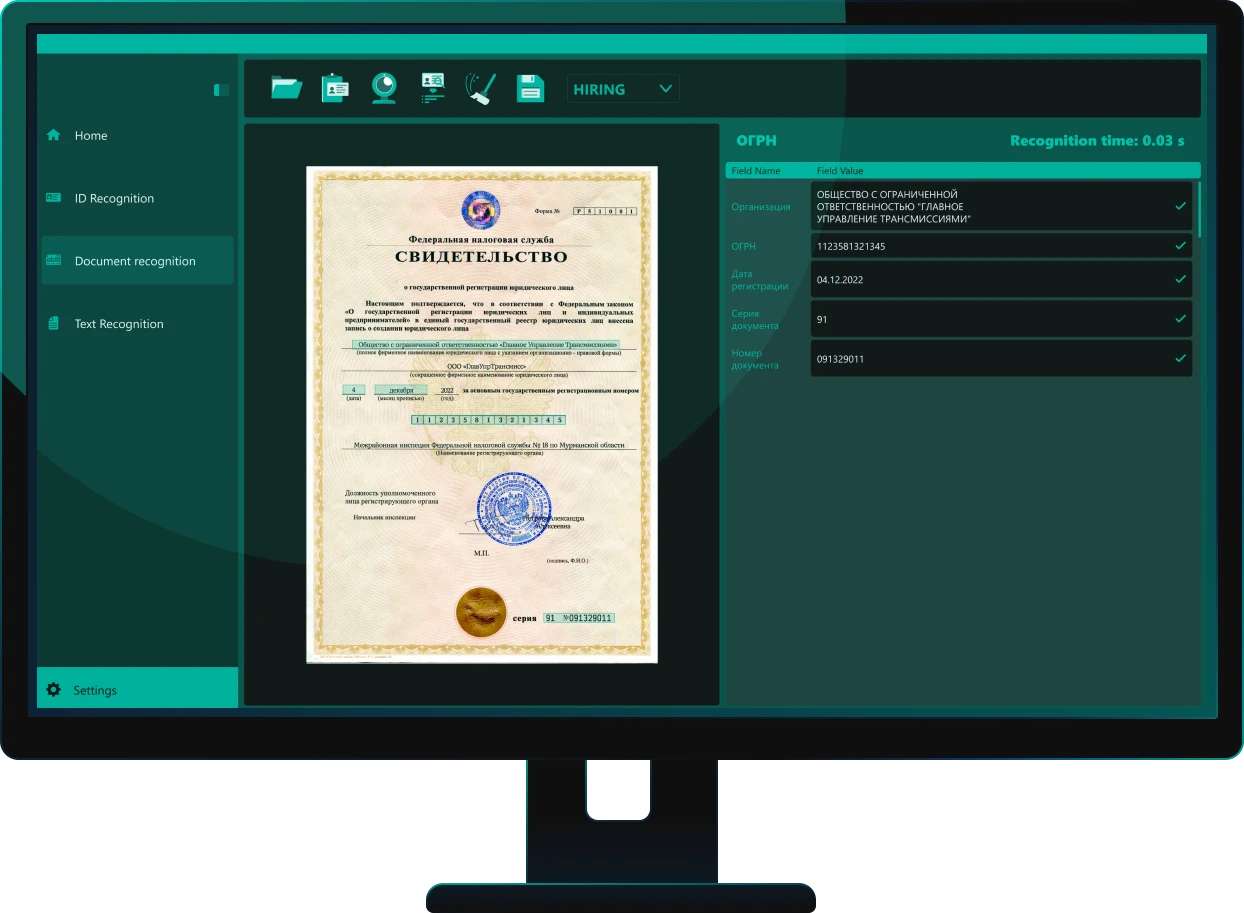1244x913 pixels.
Task: Click the recognize document scan icon
Action: [x=432, y=88]
